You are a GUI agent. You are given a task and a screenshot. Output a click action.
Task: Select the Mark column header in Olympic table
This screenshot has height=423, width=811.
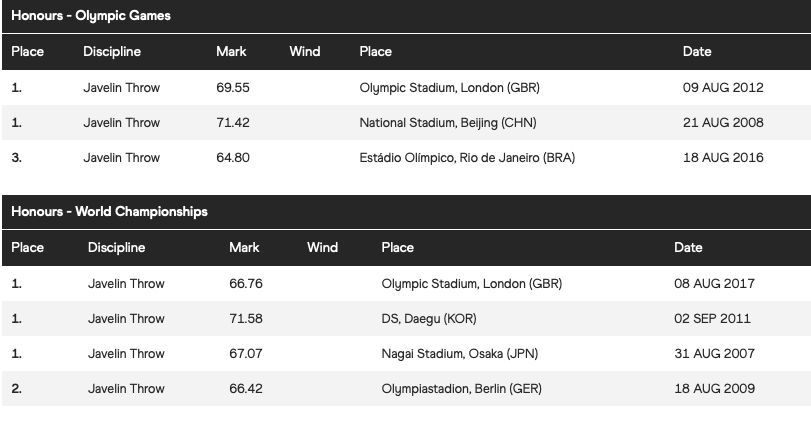pyautogui.click(x=231, y=51)
